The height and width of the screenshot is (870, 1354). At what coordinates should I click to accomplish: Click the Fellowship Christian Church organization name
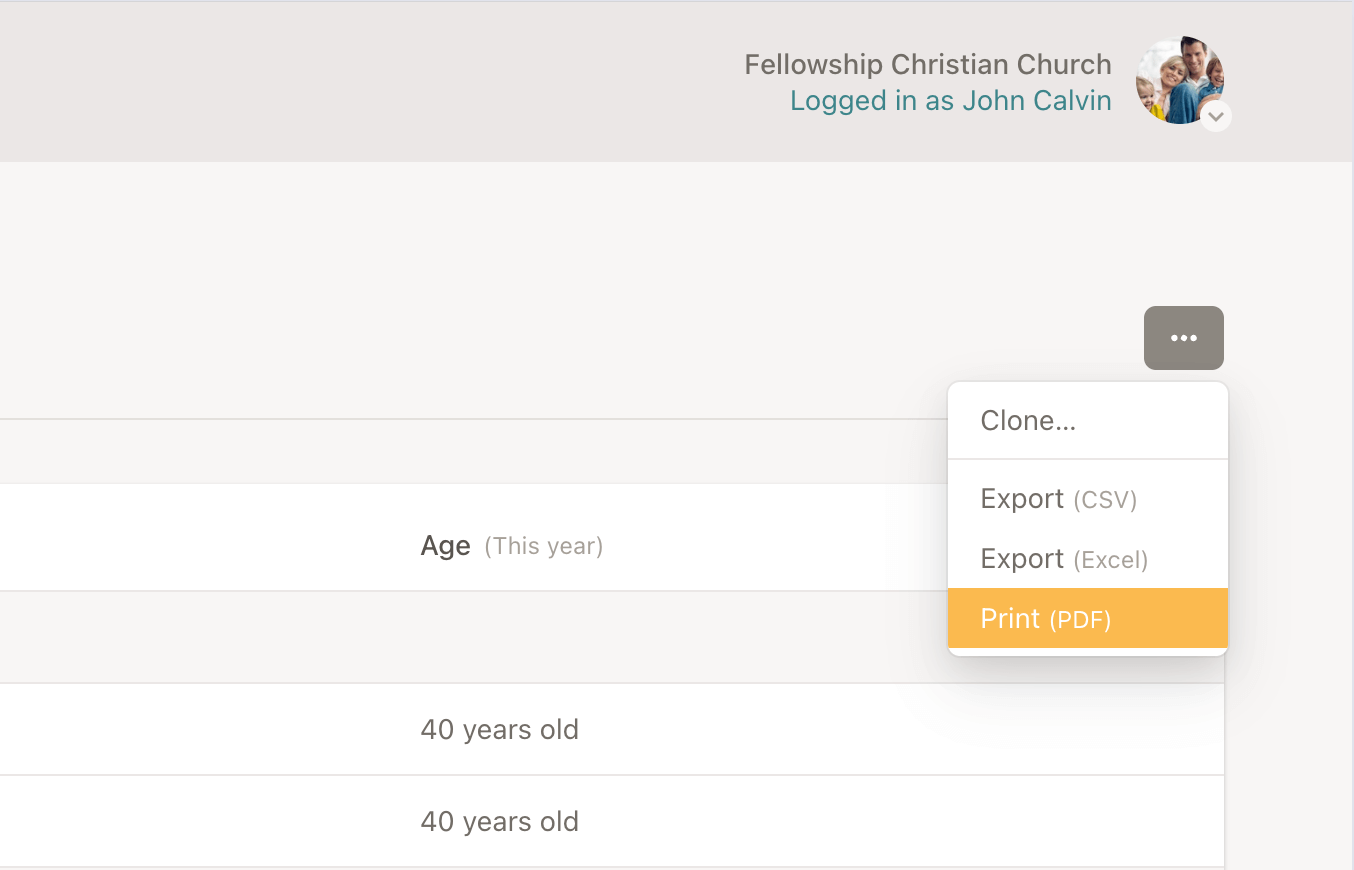[927, 65]
